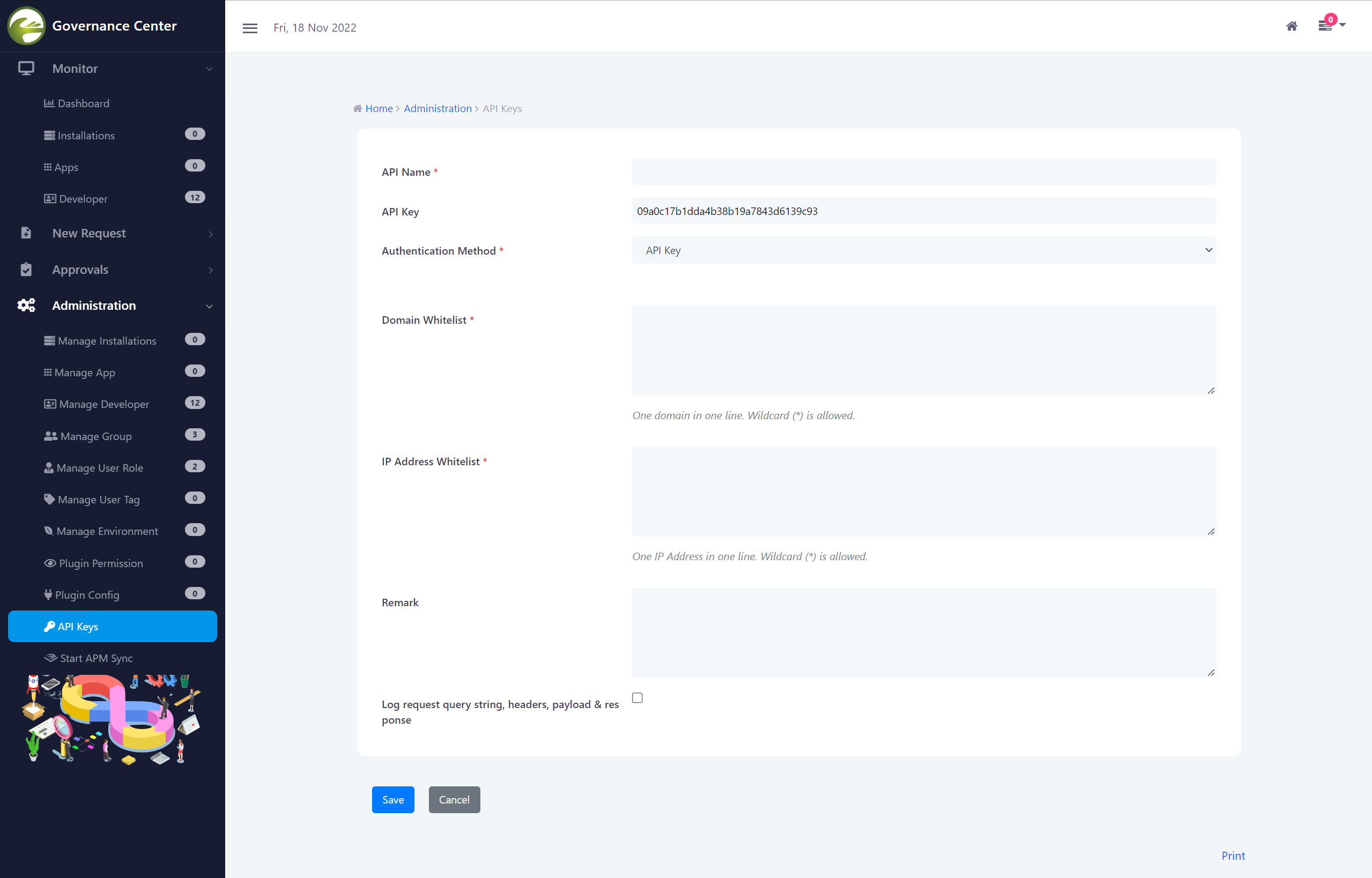
Task: Click the Cancel button
Action: click(x=454, y=799)
